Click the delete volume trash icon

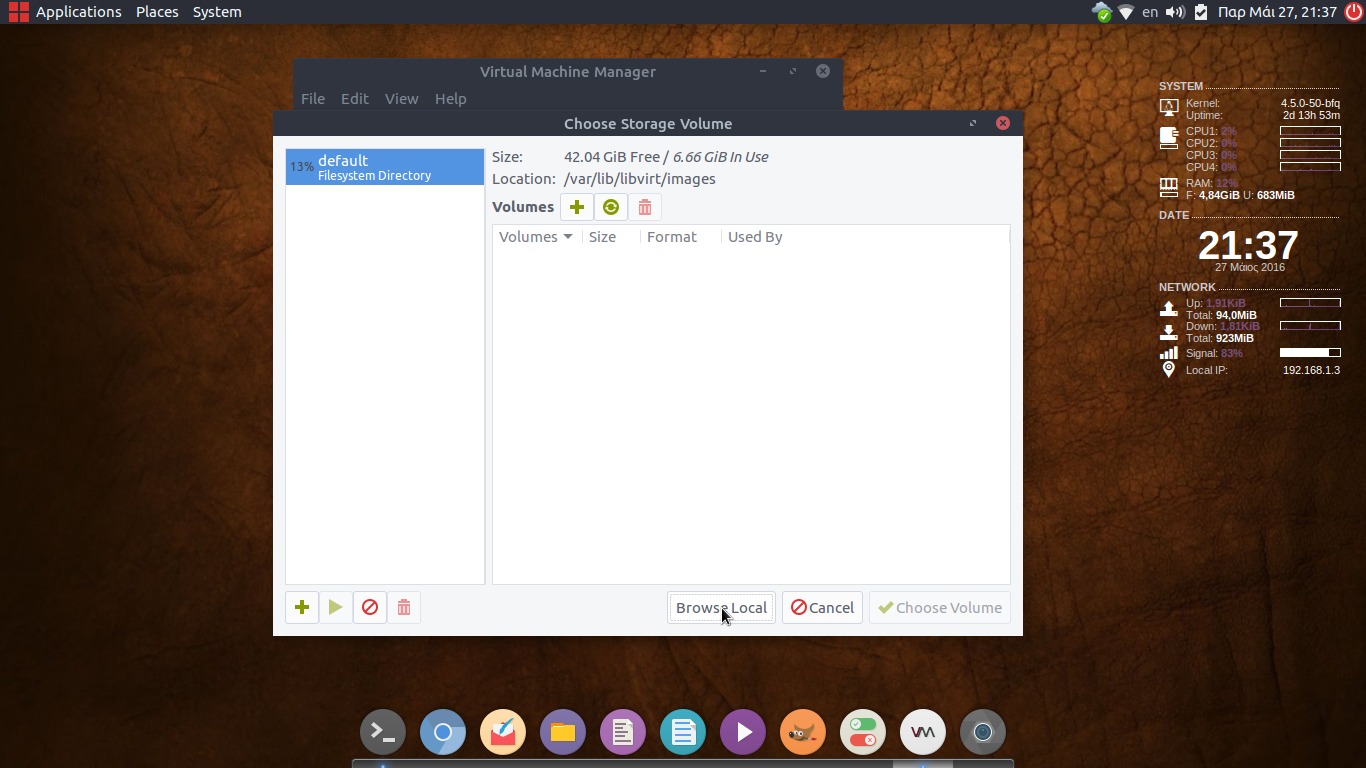click(x=645, y=207)
